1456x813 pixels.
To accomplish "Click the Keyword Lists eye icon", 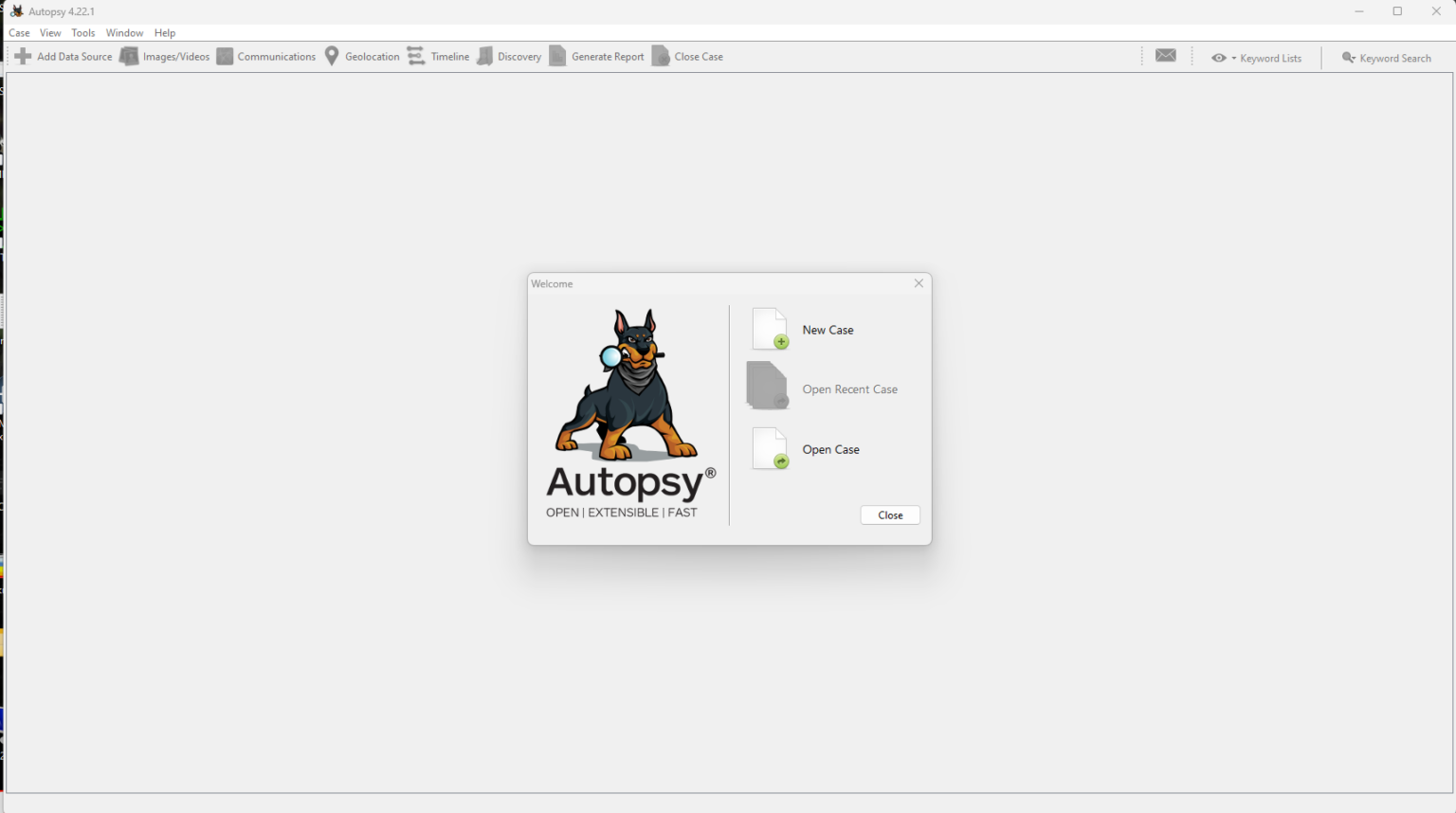I will click(1218, 58).
